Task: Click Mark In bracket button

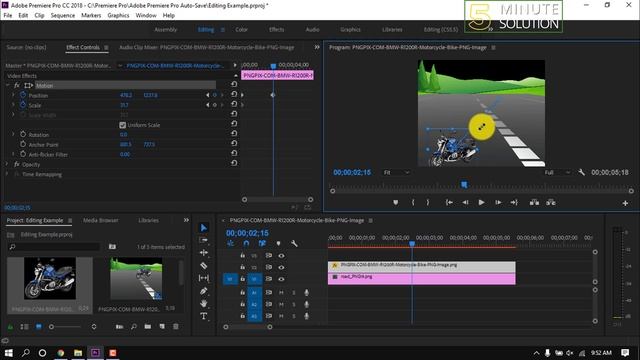Action: (413, 202)
